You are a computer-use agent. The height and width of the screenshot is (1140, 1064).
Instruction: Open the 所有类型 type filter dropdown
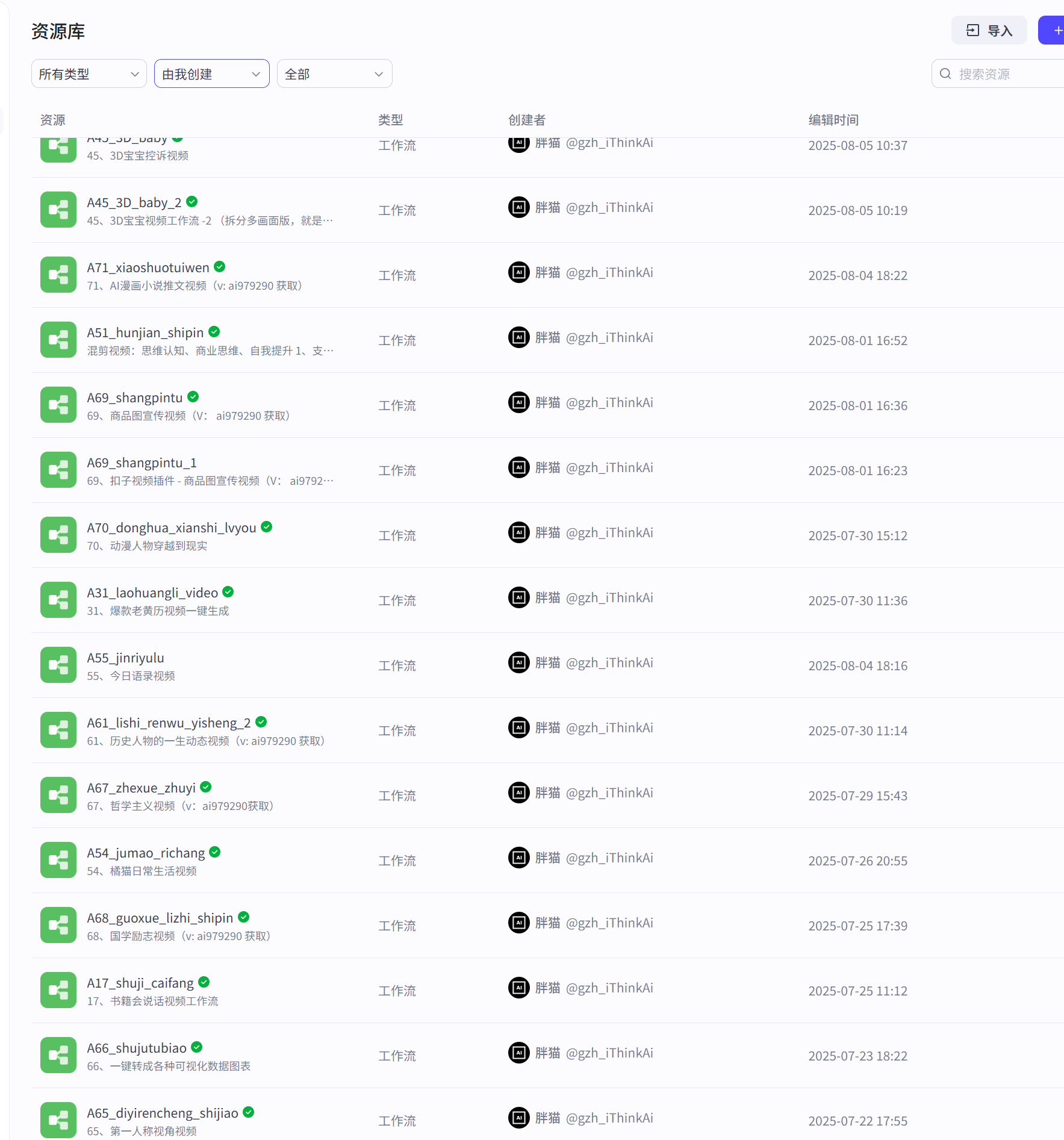tap(89, 73)
